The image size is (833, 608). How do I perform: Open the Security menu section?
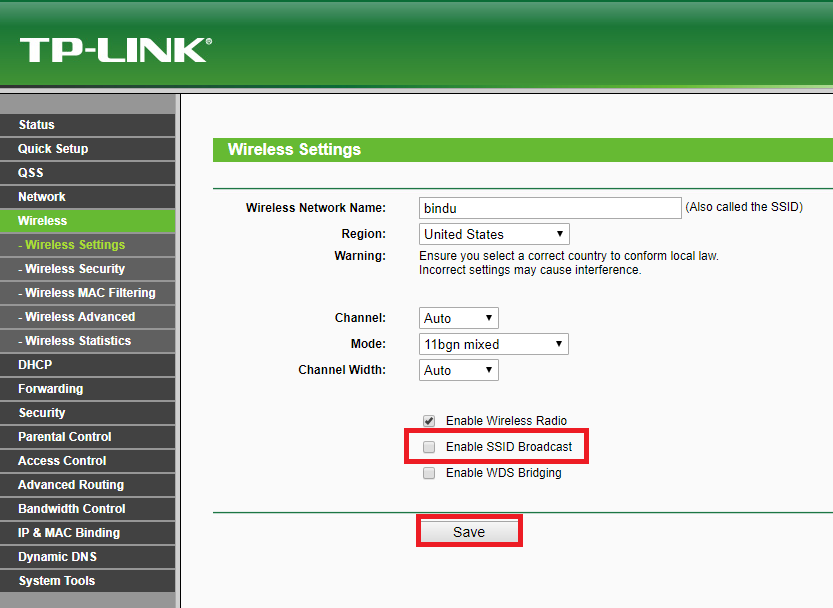click(x=88, y=413)
